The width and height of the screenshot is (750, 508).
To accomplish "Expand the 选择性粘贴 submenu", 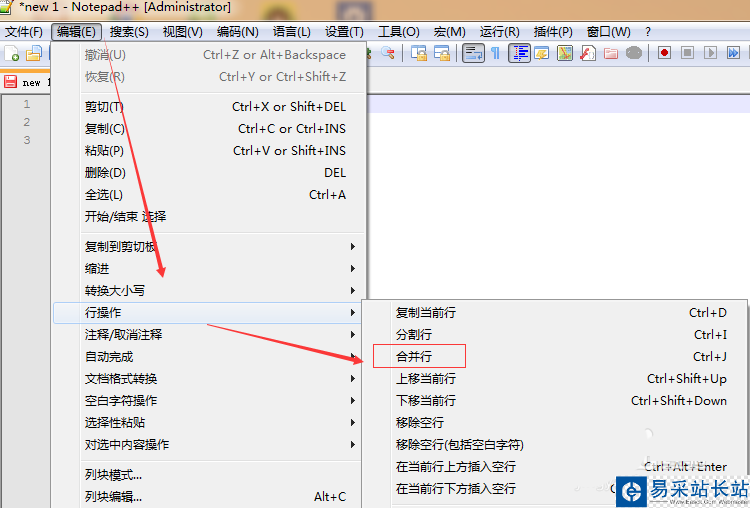I will coord(209,422).
